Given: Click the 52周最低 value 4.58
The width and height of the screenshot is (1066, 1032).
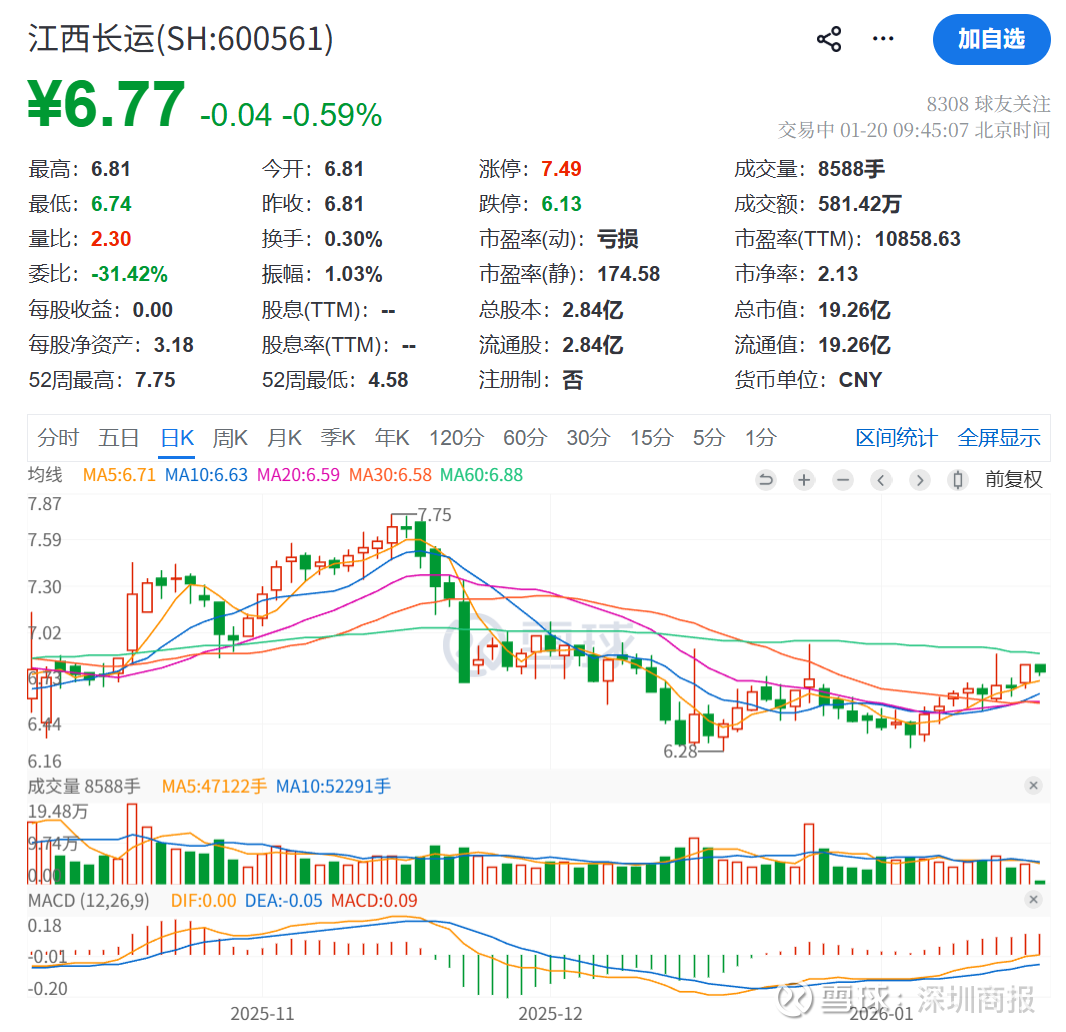Looking at the screenshot, I should click(x=388, y=380).
